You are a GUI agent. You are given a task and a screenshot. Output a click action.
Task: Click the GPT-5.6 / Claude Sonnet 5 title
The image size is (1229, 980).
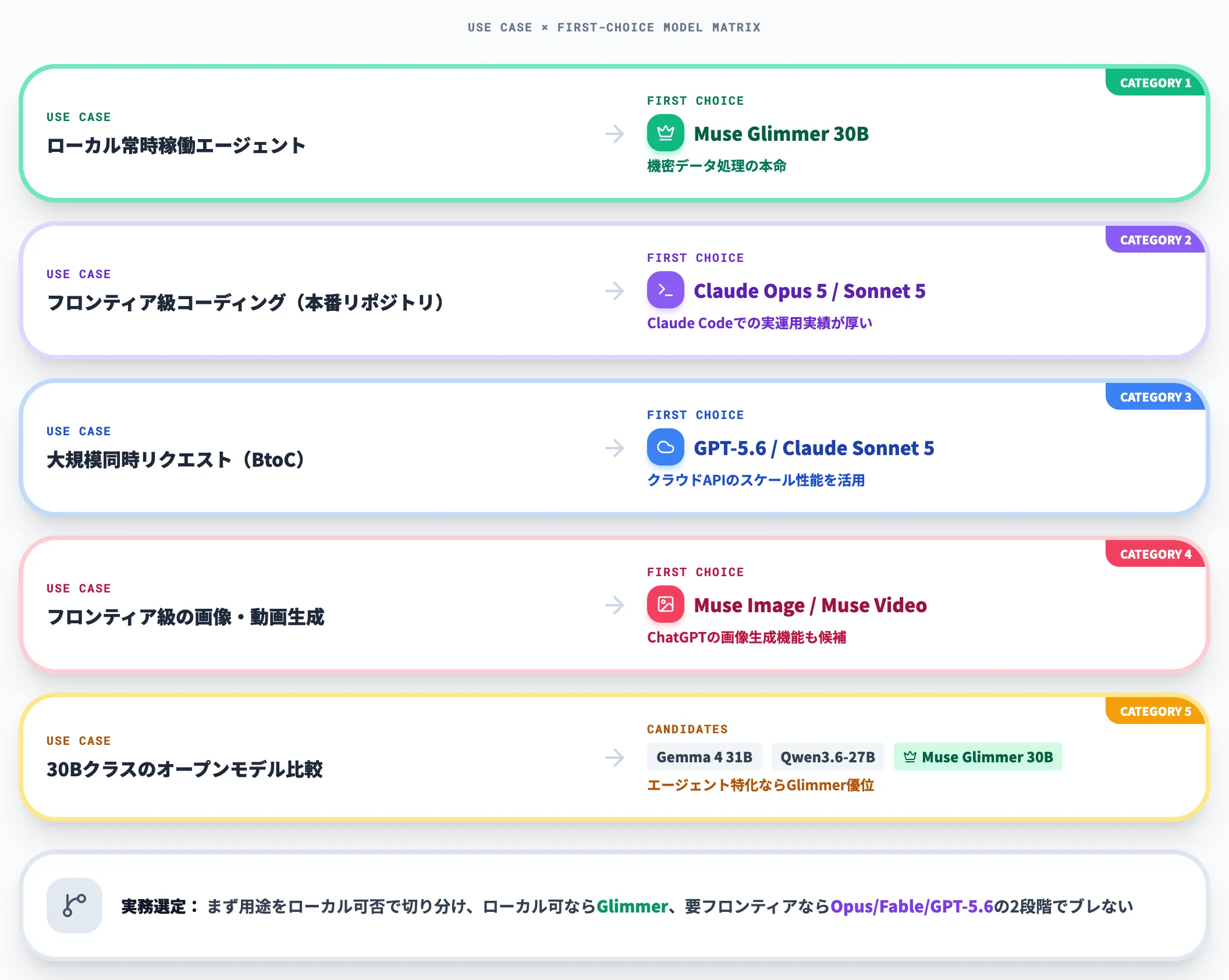click(814, 448)
